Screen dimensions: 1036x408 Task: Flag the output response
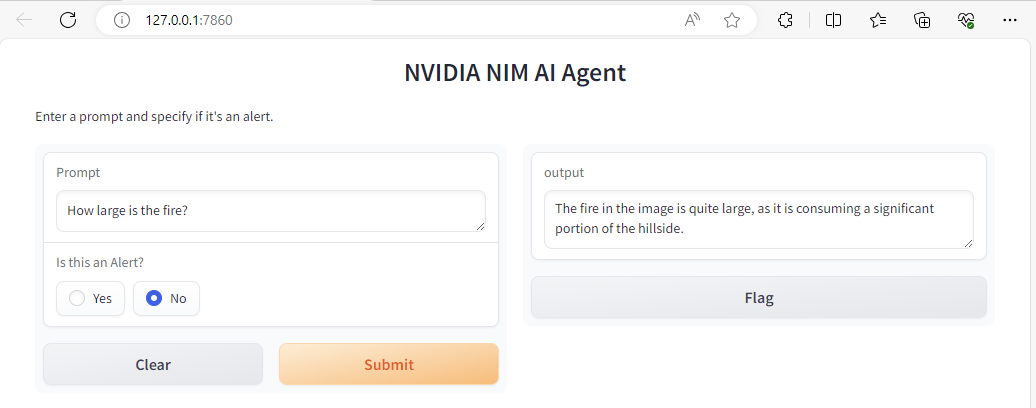758,297
